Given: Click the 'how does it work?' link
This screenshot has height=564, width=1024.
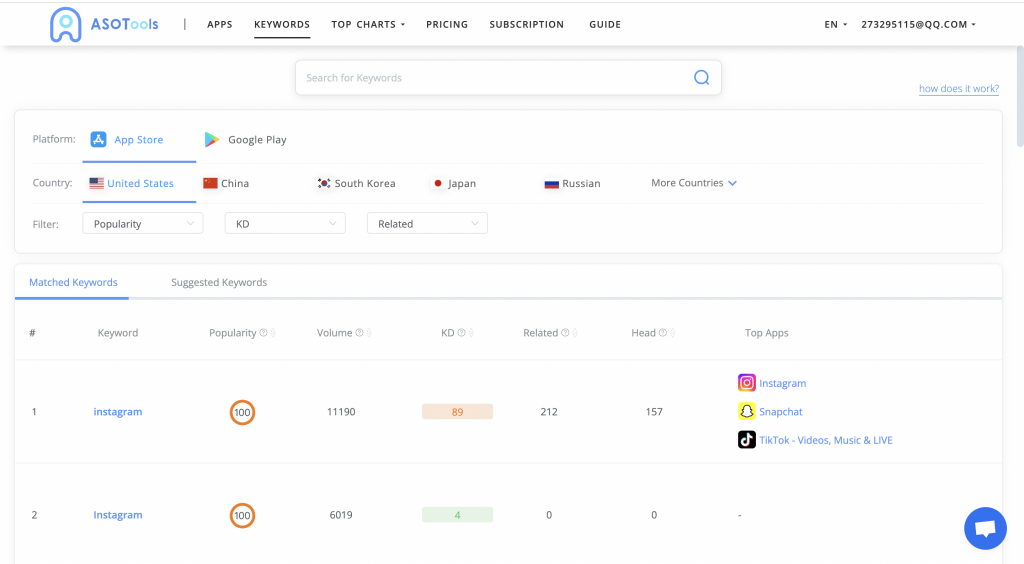Looking at the screenshot, I should pos(959,88).
